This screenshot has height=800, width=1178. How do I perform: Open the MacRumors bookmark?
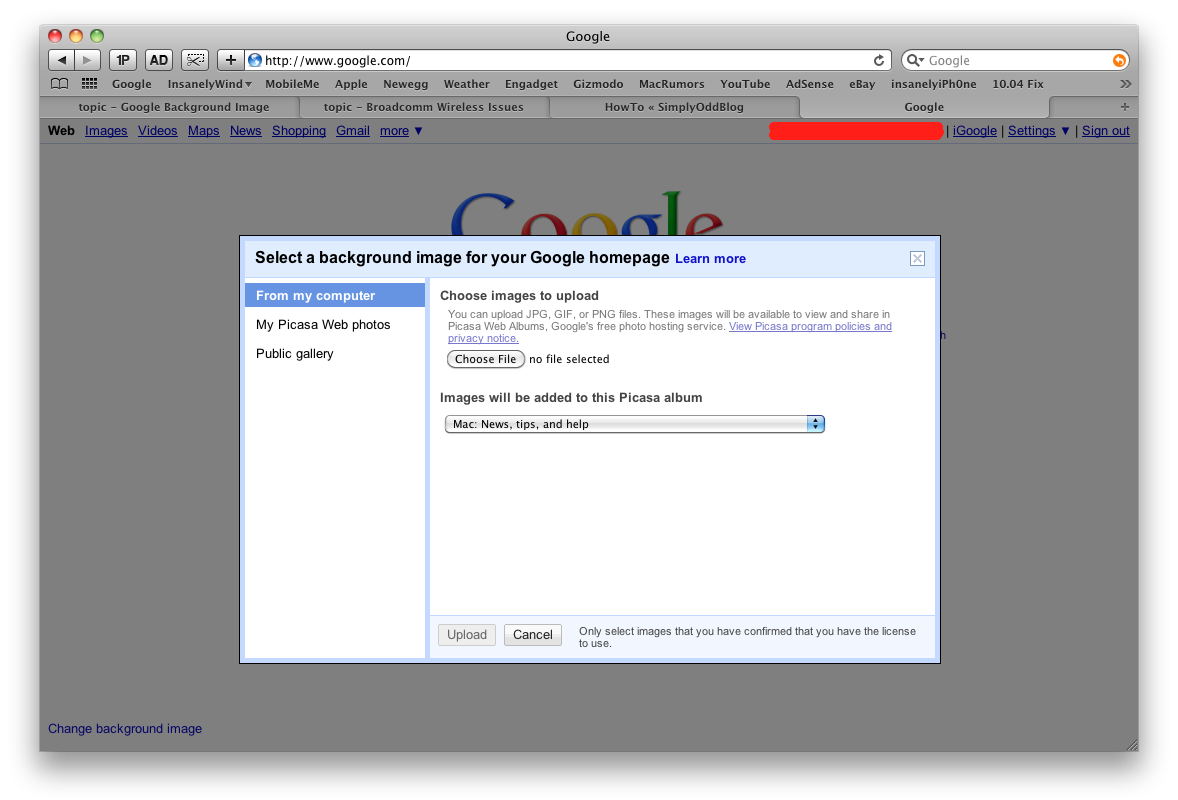[x=672, y=83]
